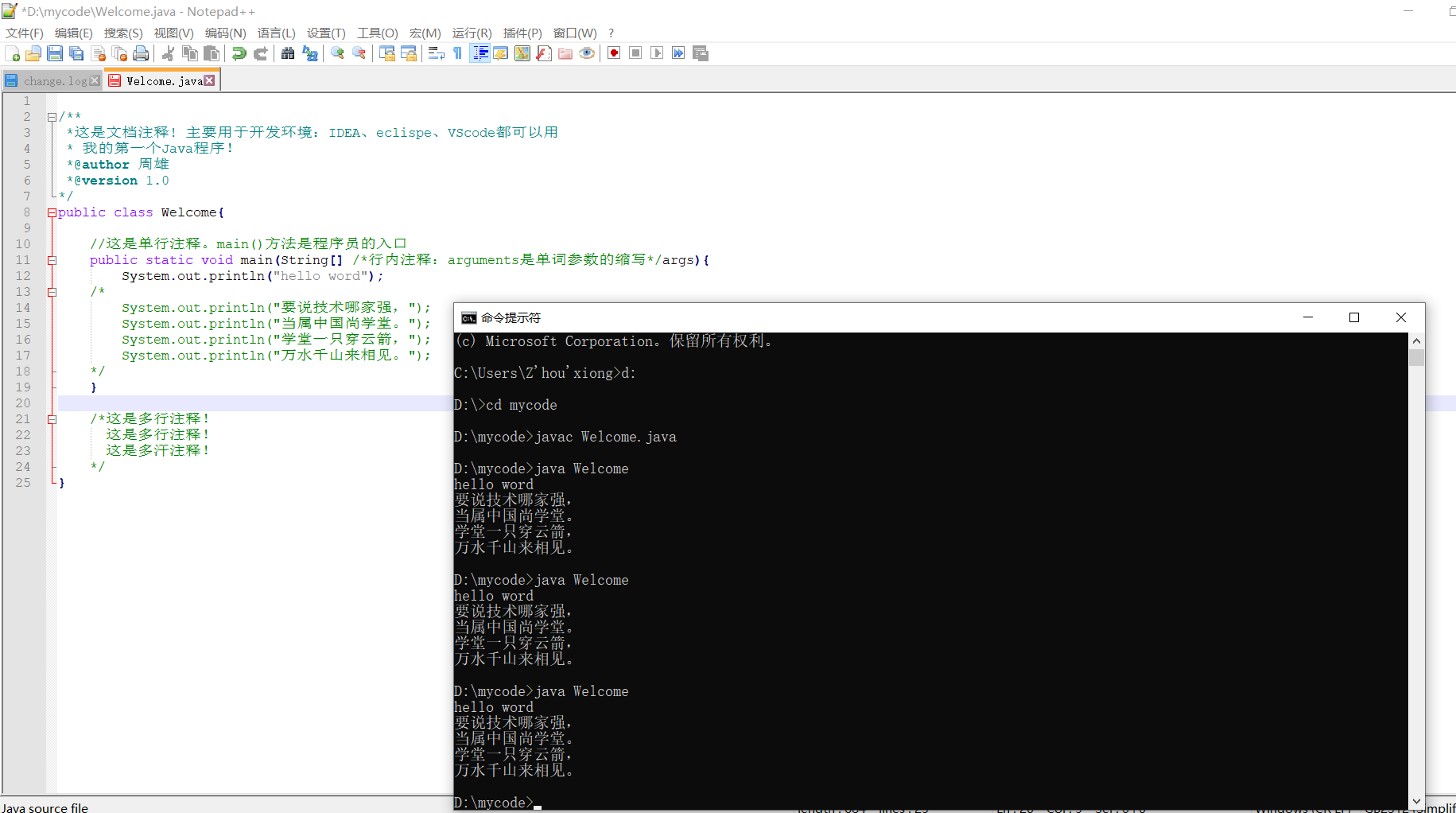Open Replace dialog from toolbar icon
Screen dimensions: 1456x813
[x=309, y=53]
